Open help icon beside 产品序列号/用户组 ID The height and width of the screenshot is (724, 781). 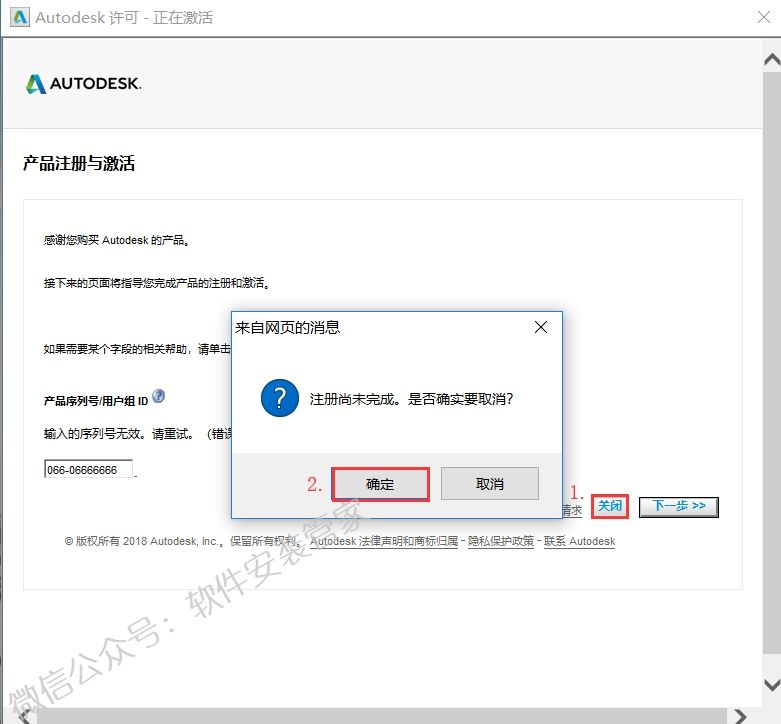(x=159, y=397)
